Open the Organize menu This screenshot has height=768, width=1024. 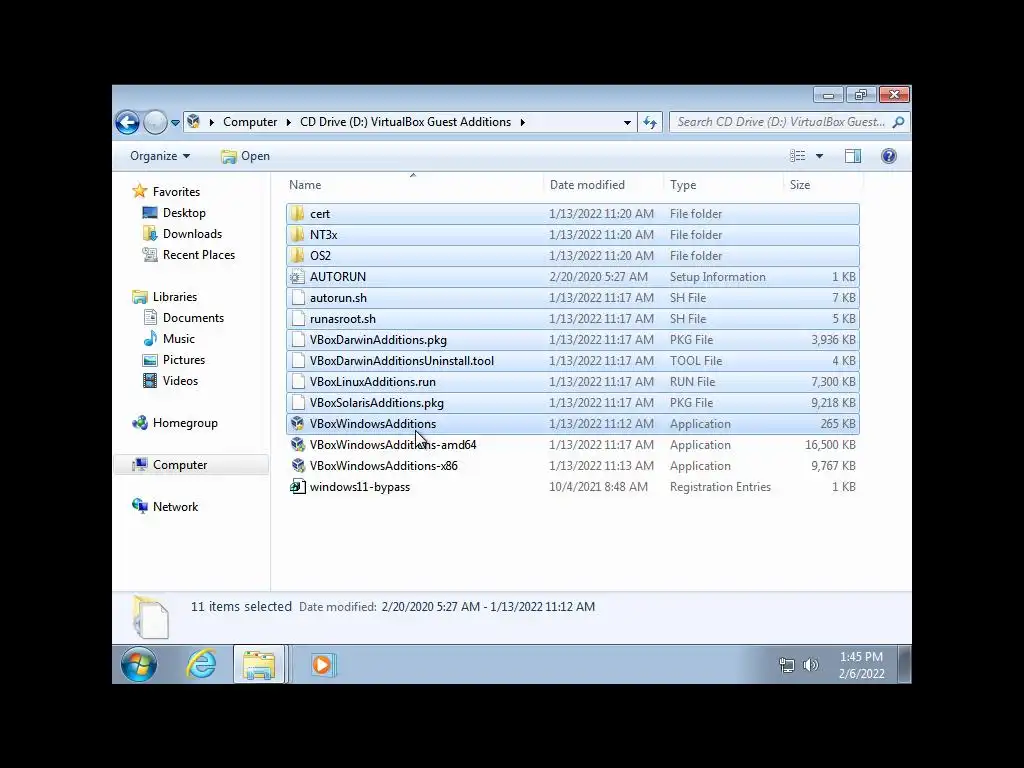[160, 156]
